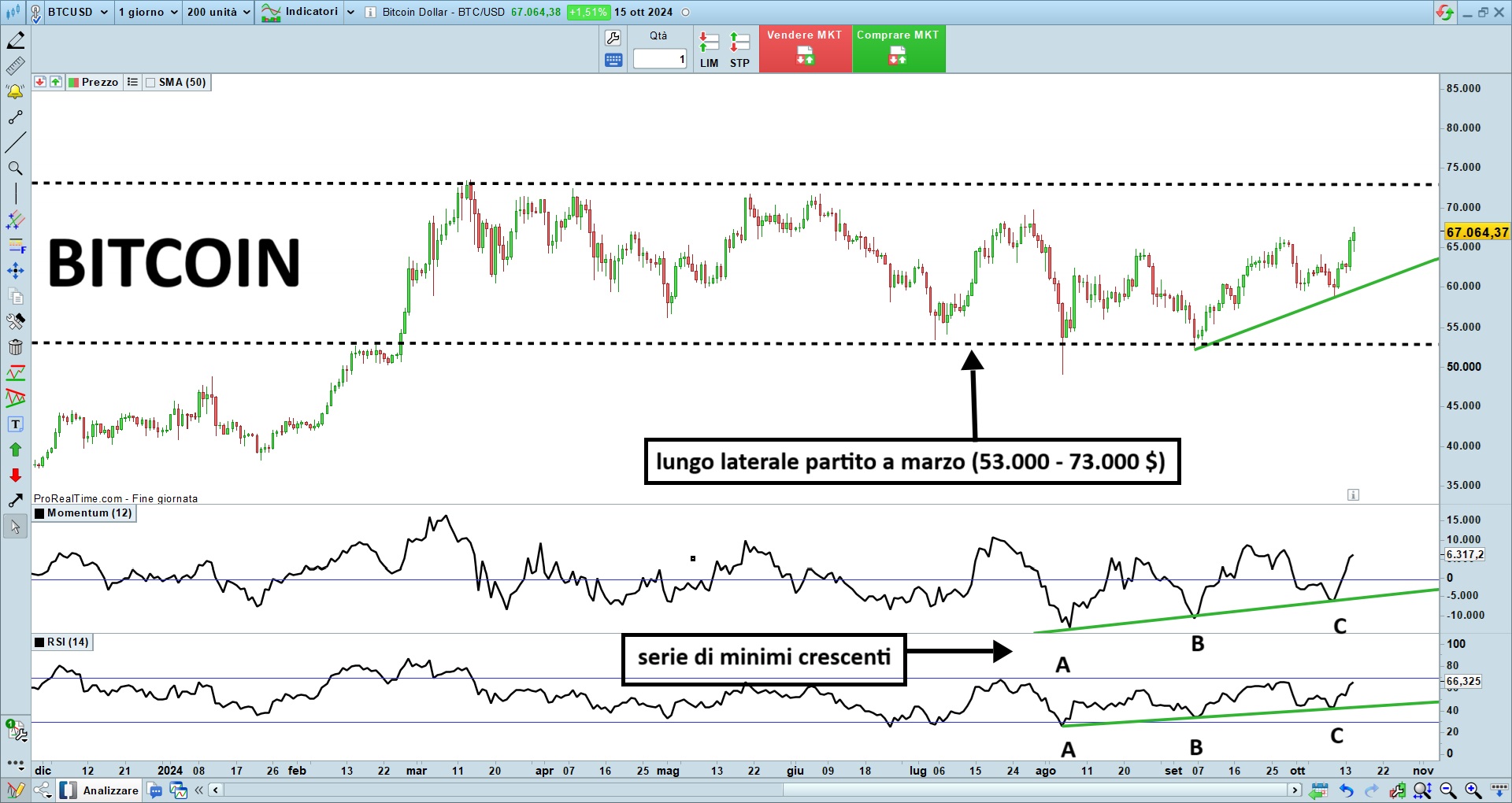Open the vertical zoom magnifier icon

[x=1422, y=790]
